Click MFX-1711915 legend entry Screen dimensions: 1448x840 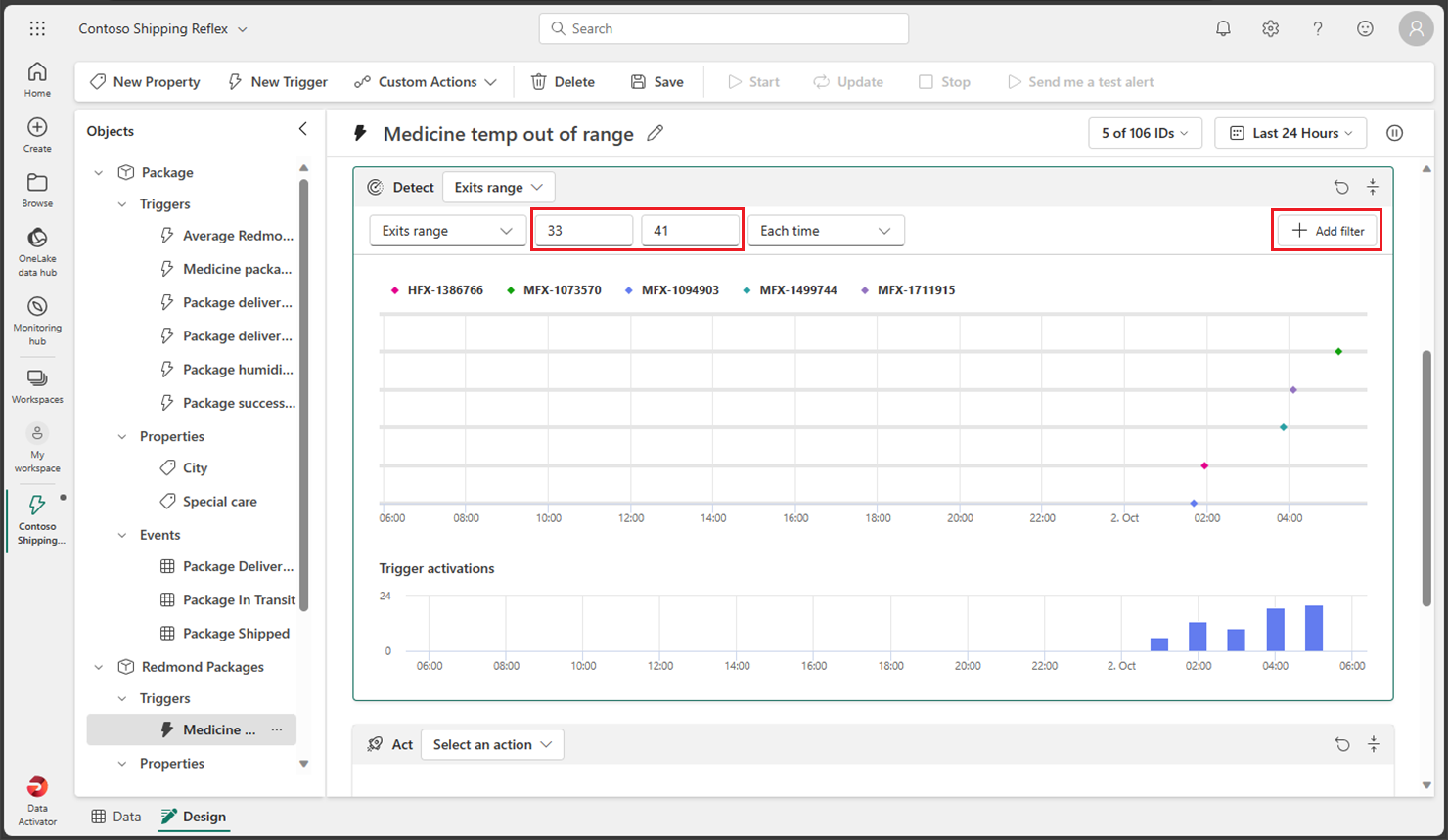[x=908, y=290]
